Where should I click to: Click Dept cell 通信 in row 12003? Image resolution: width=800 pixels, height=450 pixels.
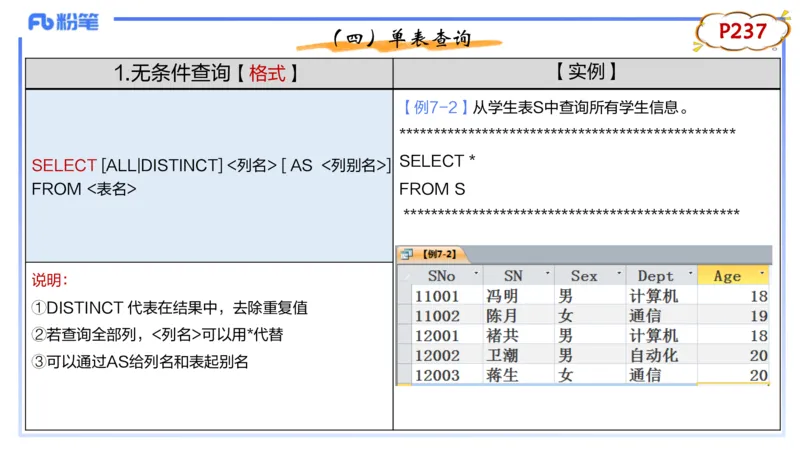tap(662, 375)
